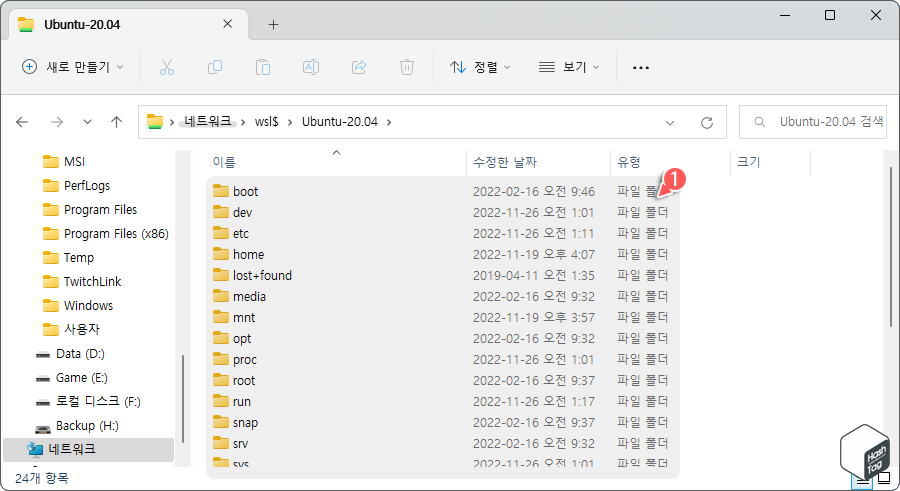Select the opt folder row
Image resolution: width=900 pixels, height=491 pixels.
[443, 339]
